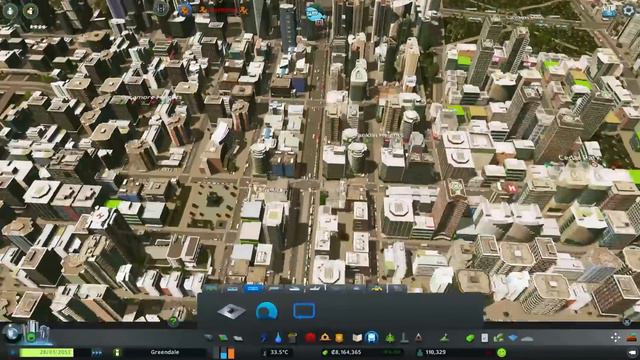Open the Roads build menu
This screenshot has height=360, width=640.
point(209,338)
